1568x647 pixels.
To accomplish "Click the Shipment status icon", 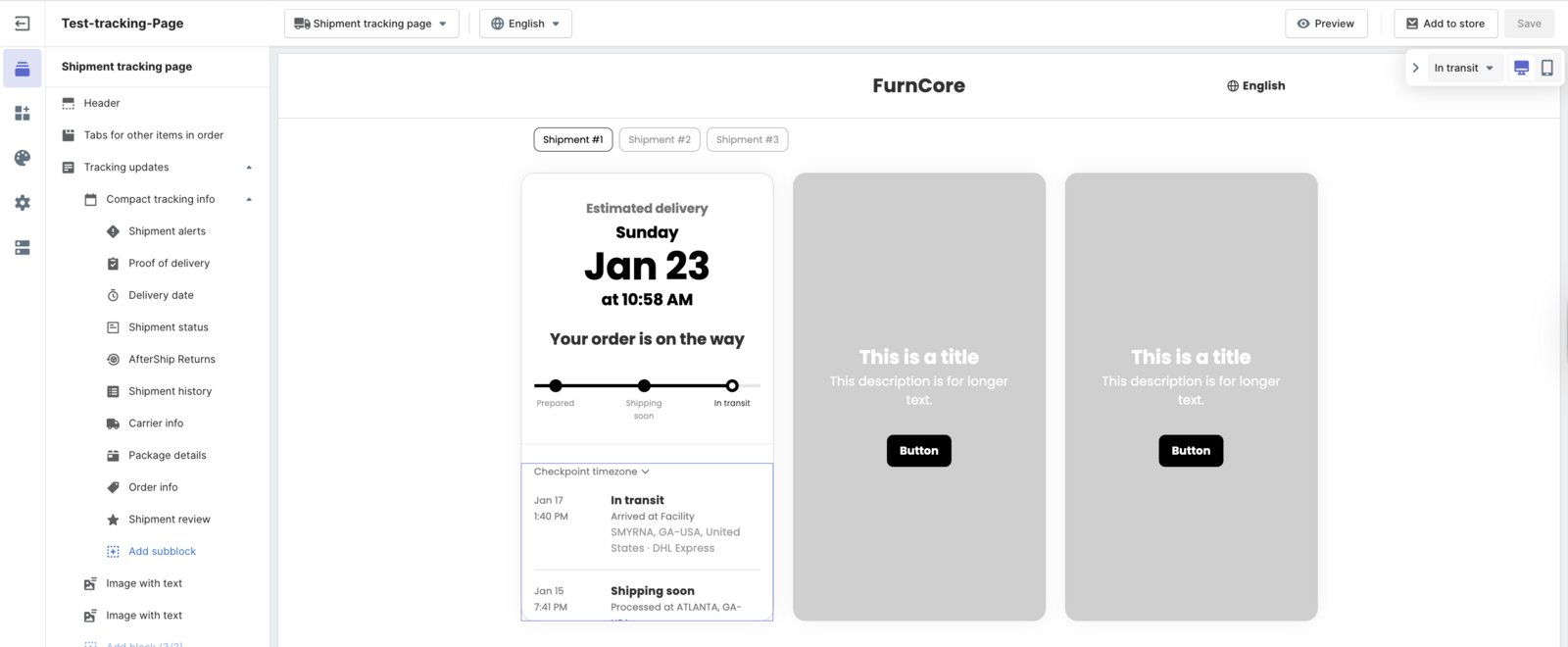I will click(x=113, y=327).
